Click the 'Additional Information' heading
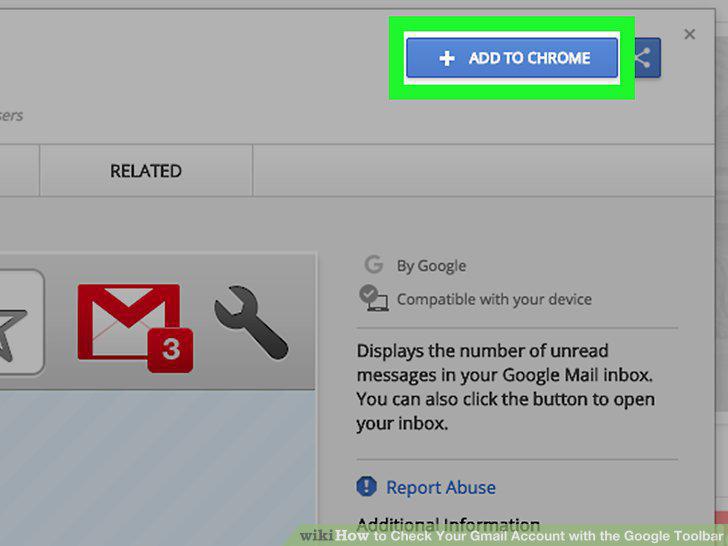This screenshot has height=546, width=728. 448,525
